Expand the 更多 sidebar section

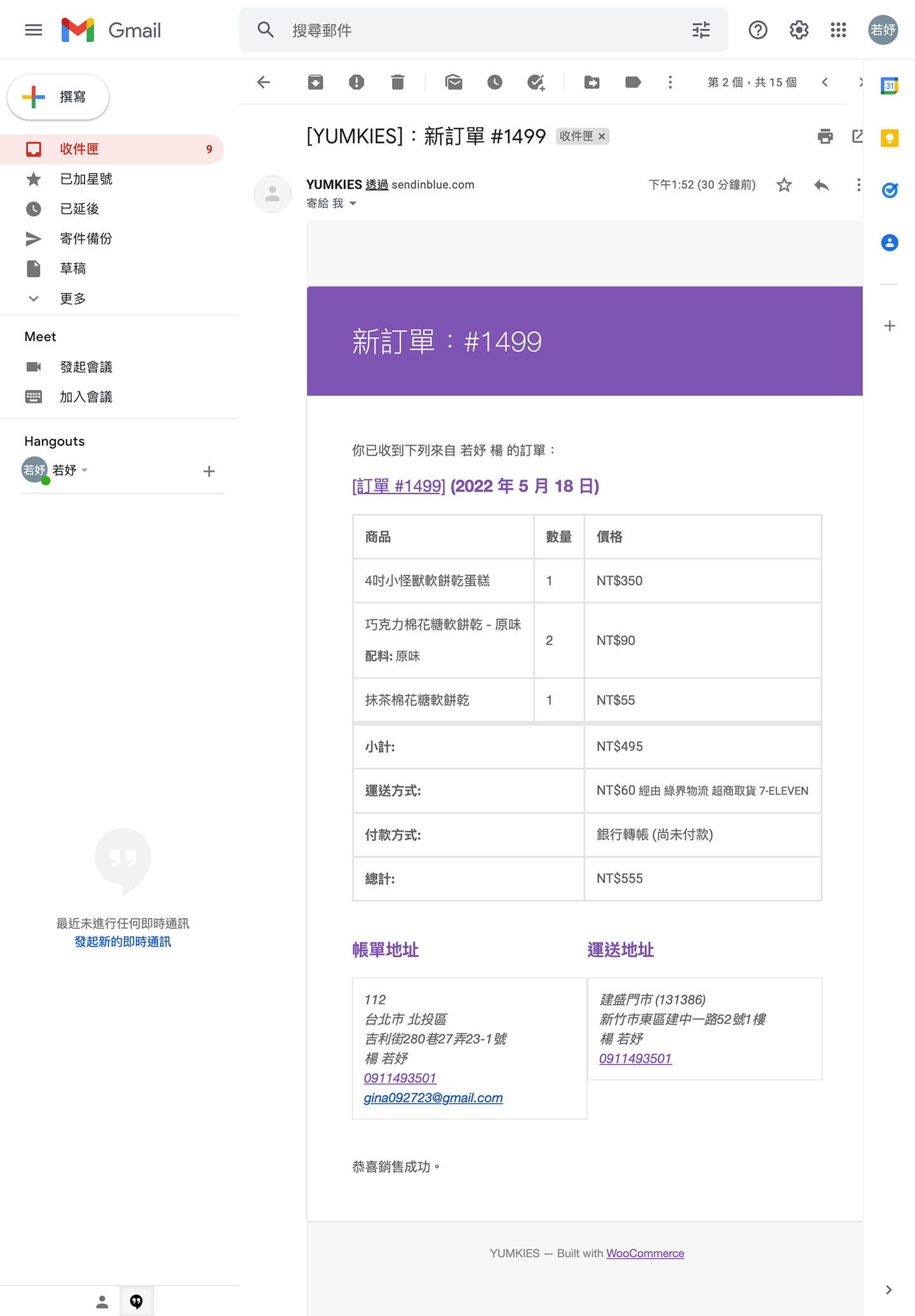tap(72, 299)
